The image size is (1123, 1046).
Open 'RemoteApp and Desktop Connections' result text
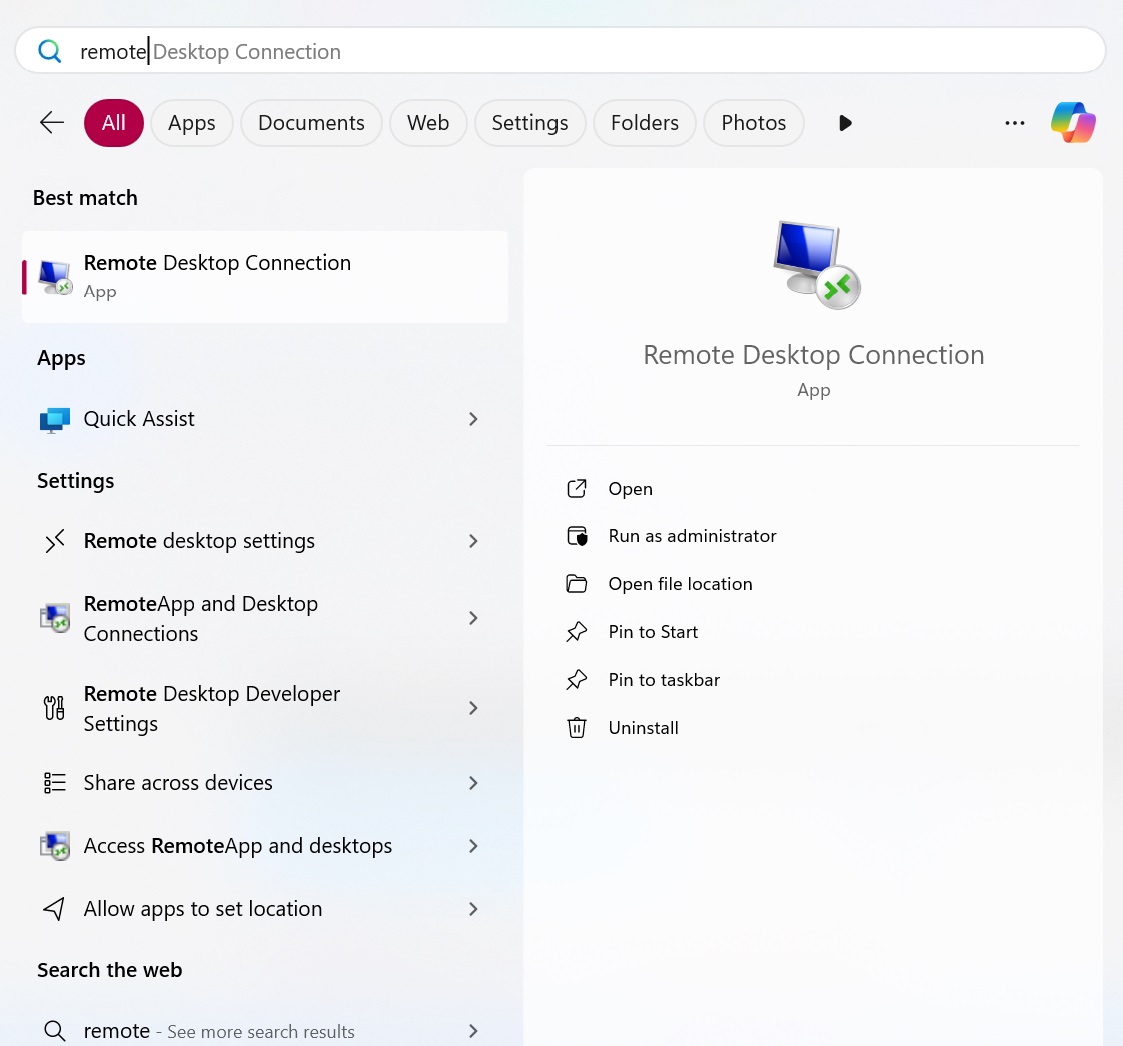coord(201,618)
